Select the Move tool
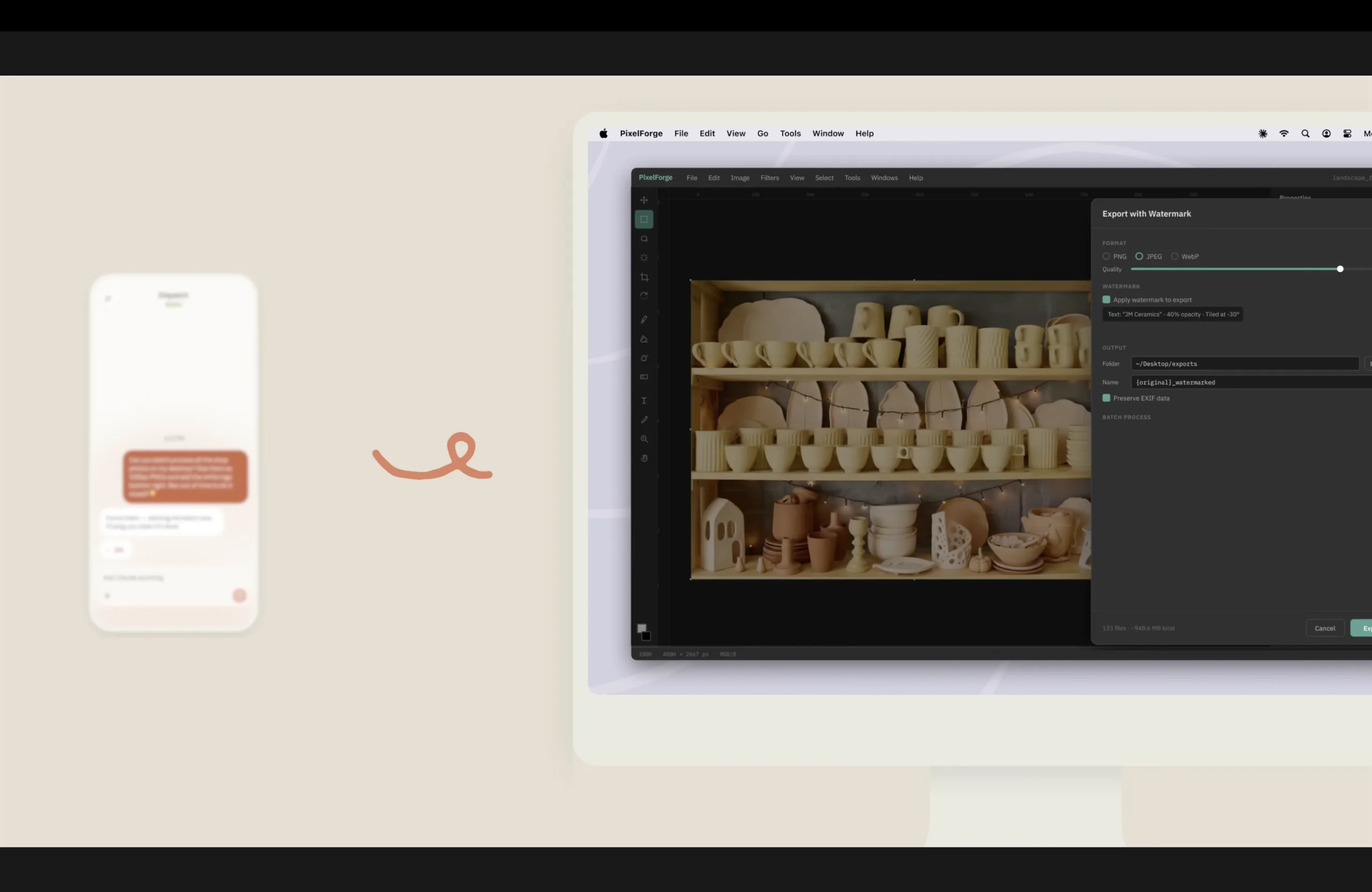This screenshot has height=892, width=1372. 644,200
